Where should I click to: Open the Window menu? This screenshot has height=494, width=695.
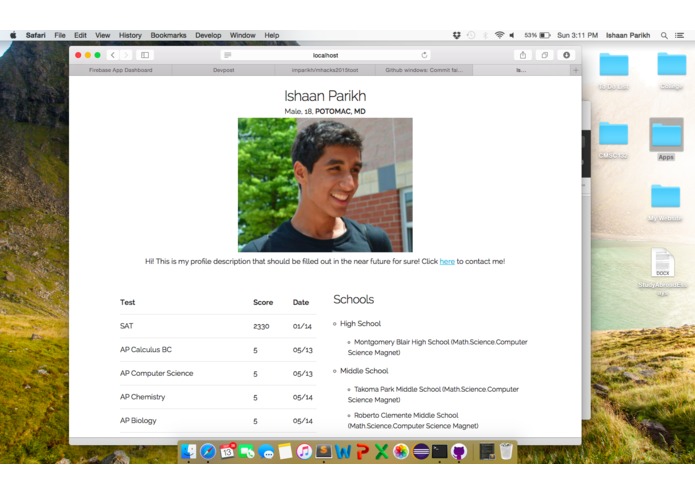pyautogui.click(x=242, y=35)
